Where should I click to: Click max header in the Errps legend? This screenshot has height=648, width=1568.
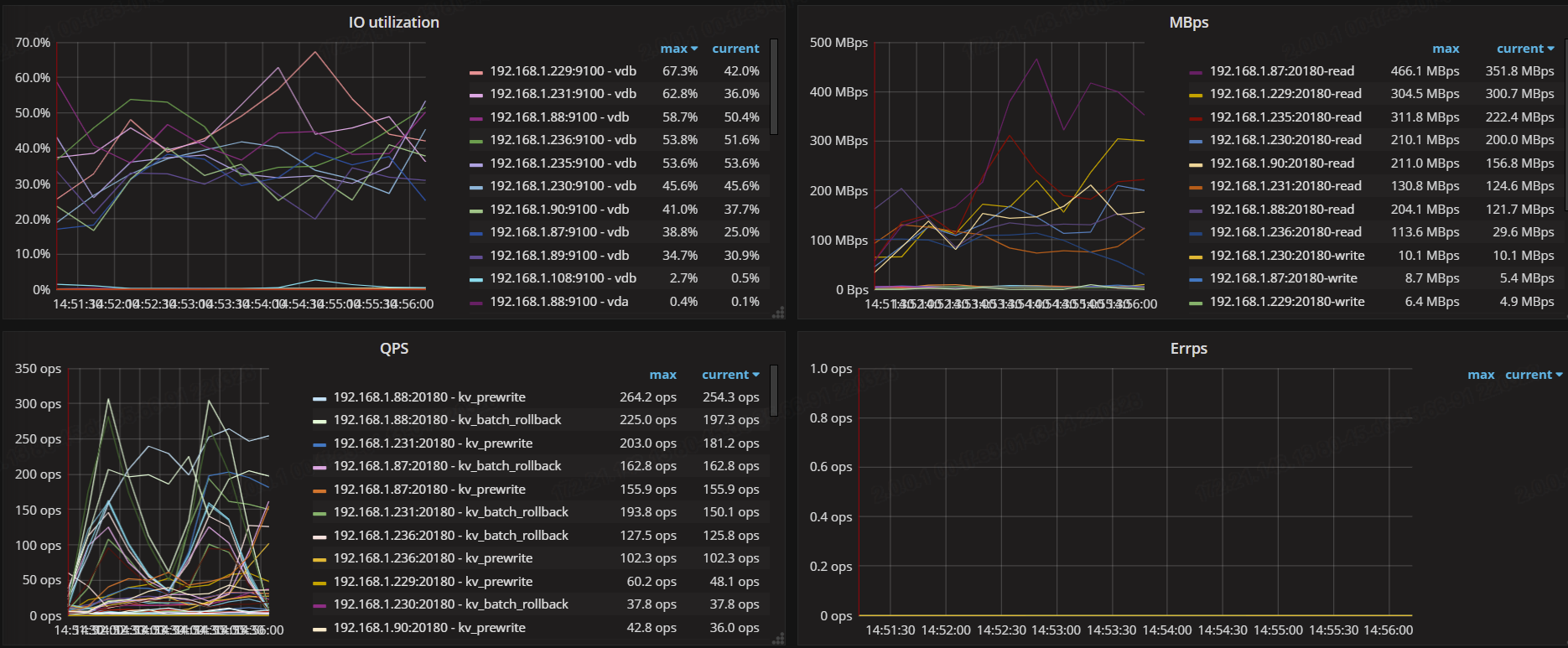click(1480, 375)
